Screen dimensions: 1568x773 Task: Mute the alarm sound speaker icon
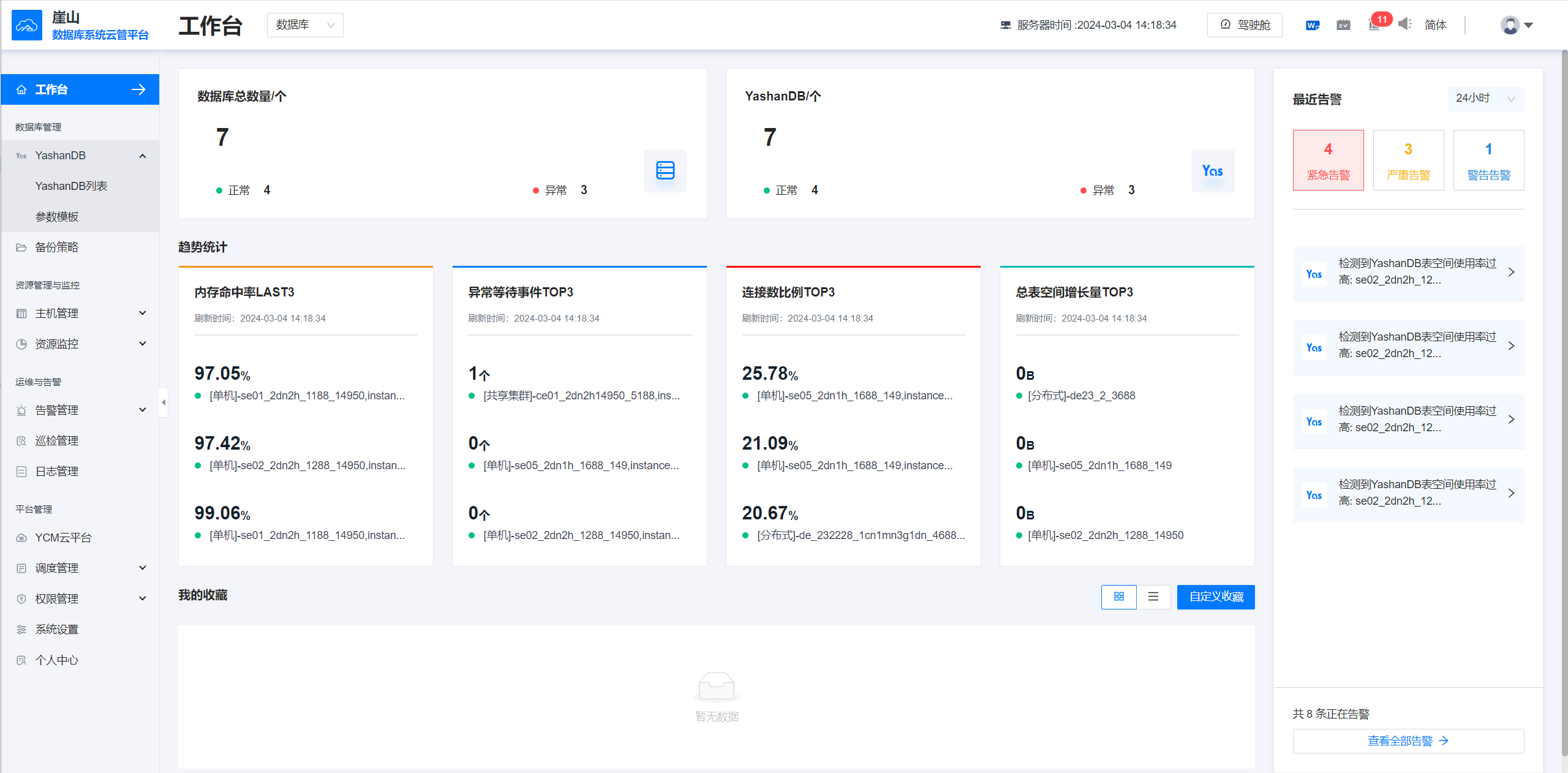pyautogui.click(x=1404, y=25)
